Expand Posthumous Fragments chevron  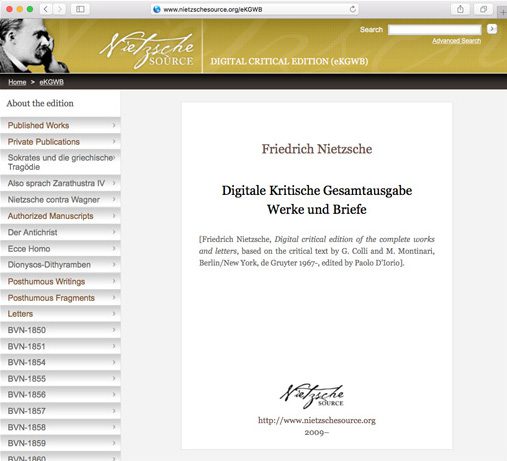(x=114, y=298)
